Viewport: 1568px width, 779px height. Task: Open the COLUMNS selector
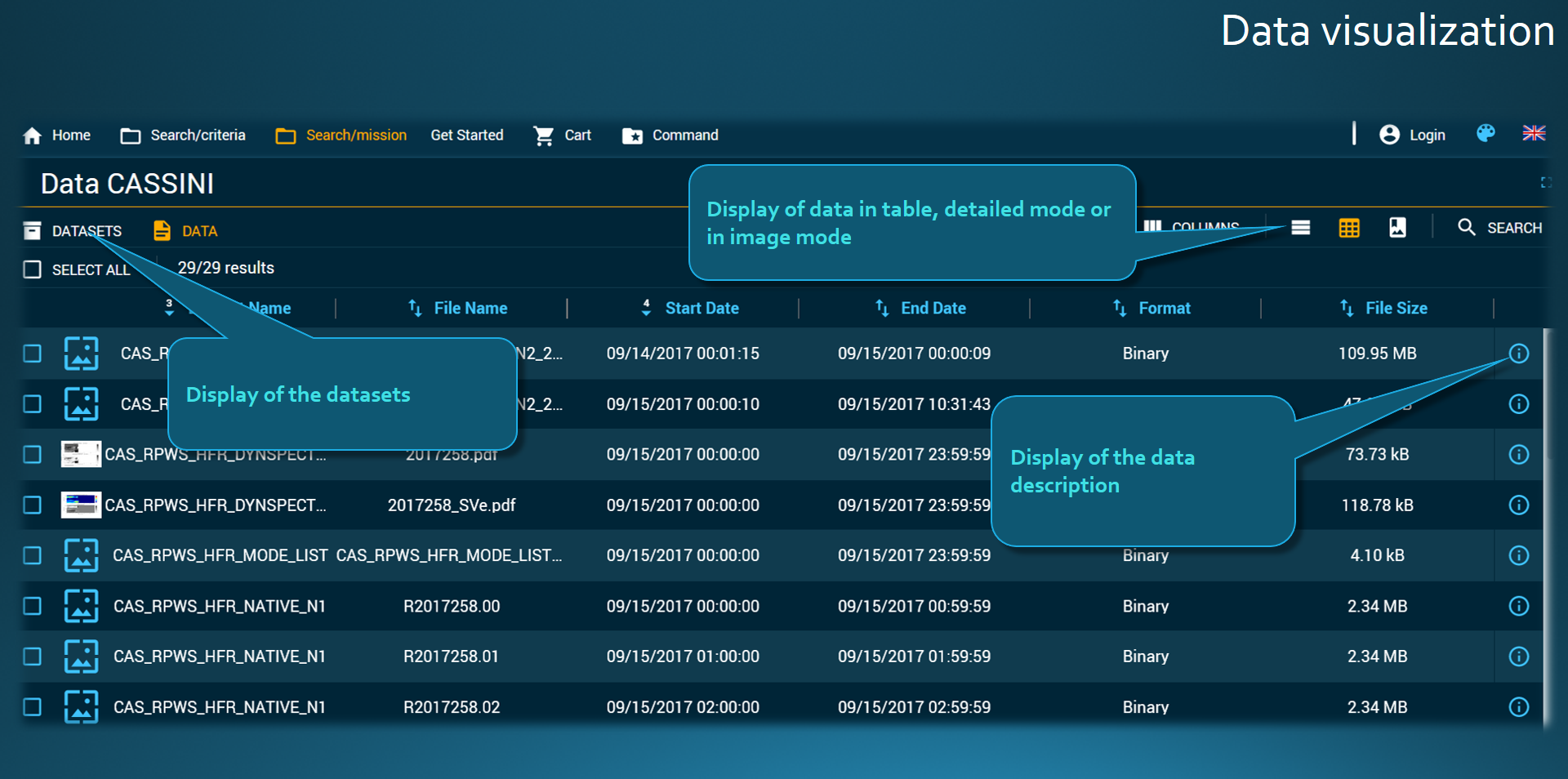click(x=1192, y=226)
